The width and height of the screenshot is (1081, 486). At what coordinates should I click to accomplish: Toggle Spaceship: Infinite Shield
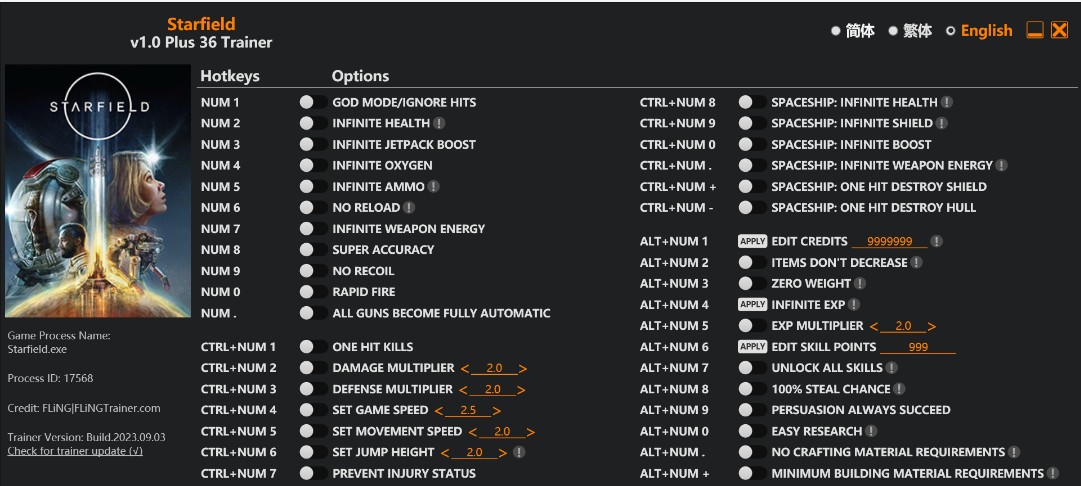click(x=753, y=123)
